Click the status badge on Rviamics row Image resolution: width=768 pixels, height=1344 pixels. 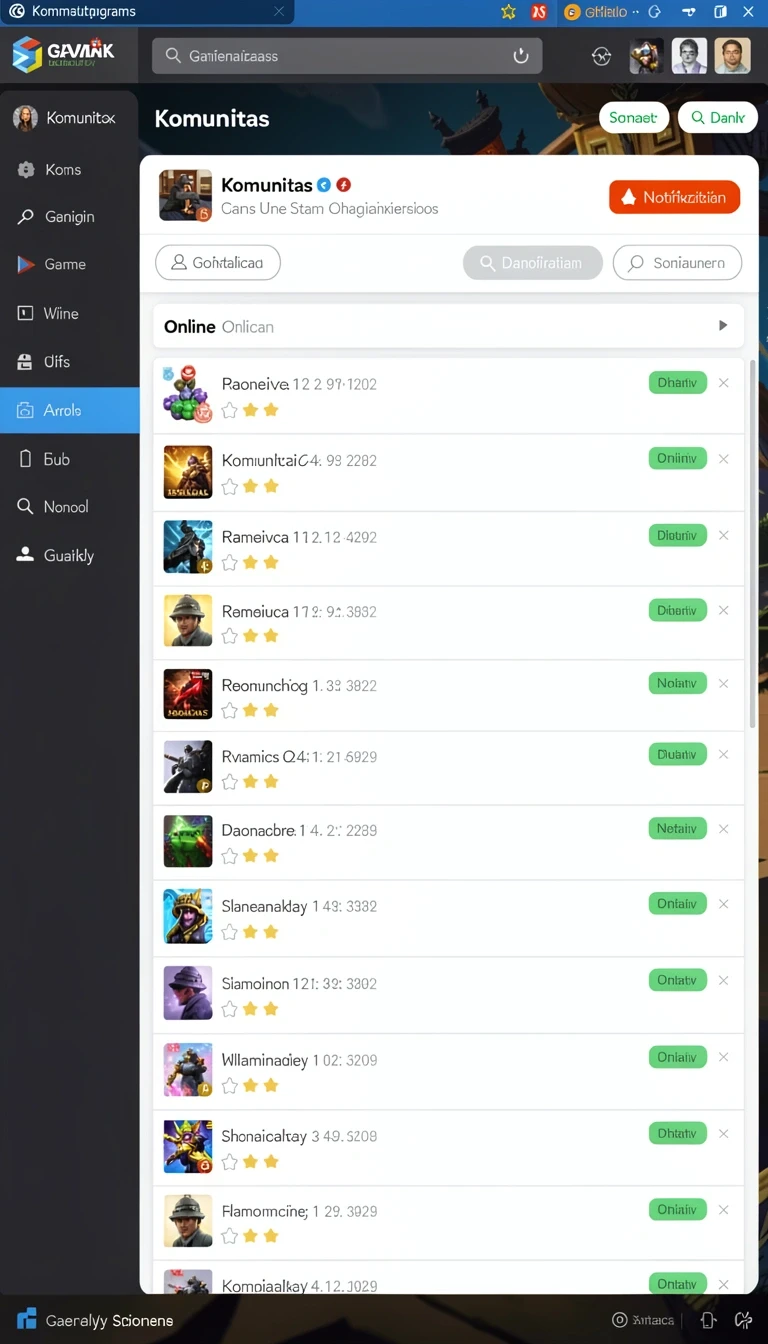click(x=677, y=754)
